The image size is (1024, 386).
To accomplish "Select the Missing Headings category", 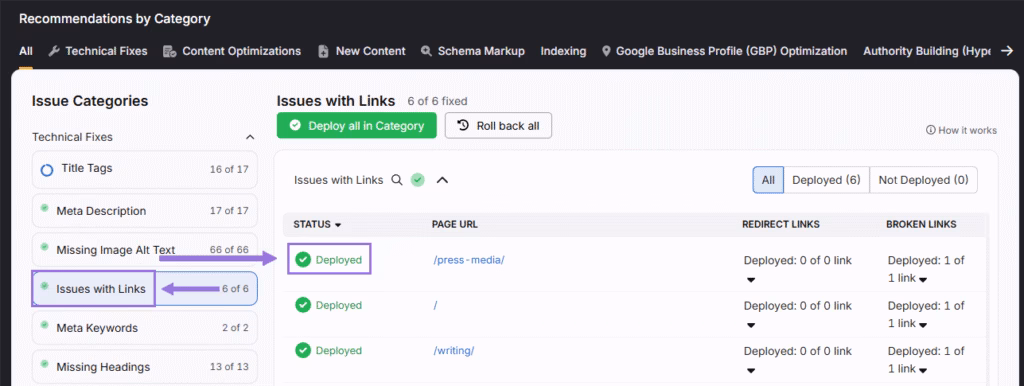I will (x=144, y=366).
